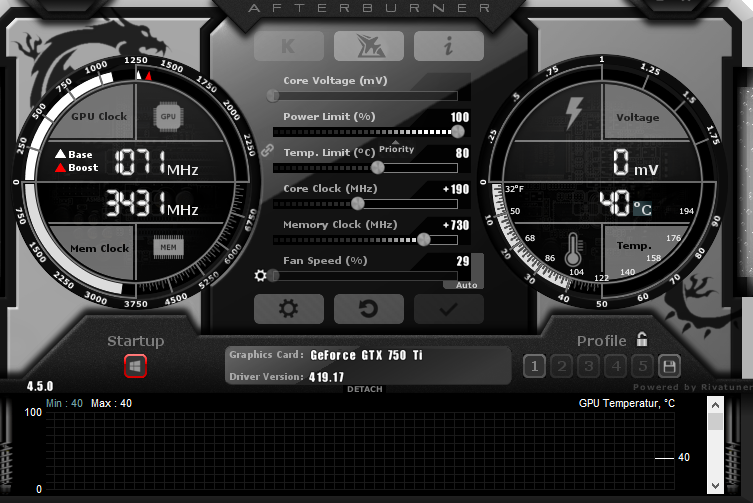753x503 pixels.
Task: Click the GPU Temperatur, °C graph label
Action: (x=627, y=403)
